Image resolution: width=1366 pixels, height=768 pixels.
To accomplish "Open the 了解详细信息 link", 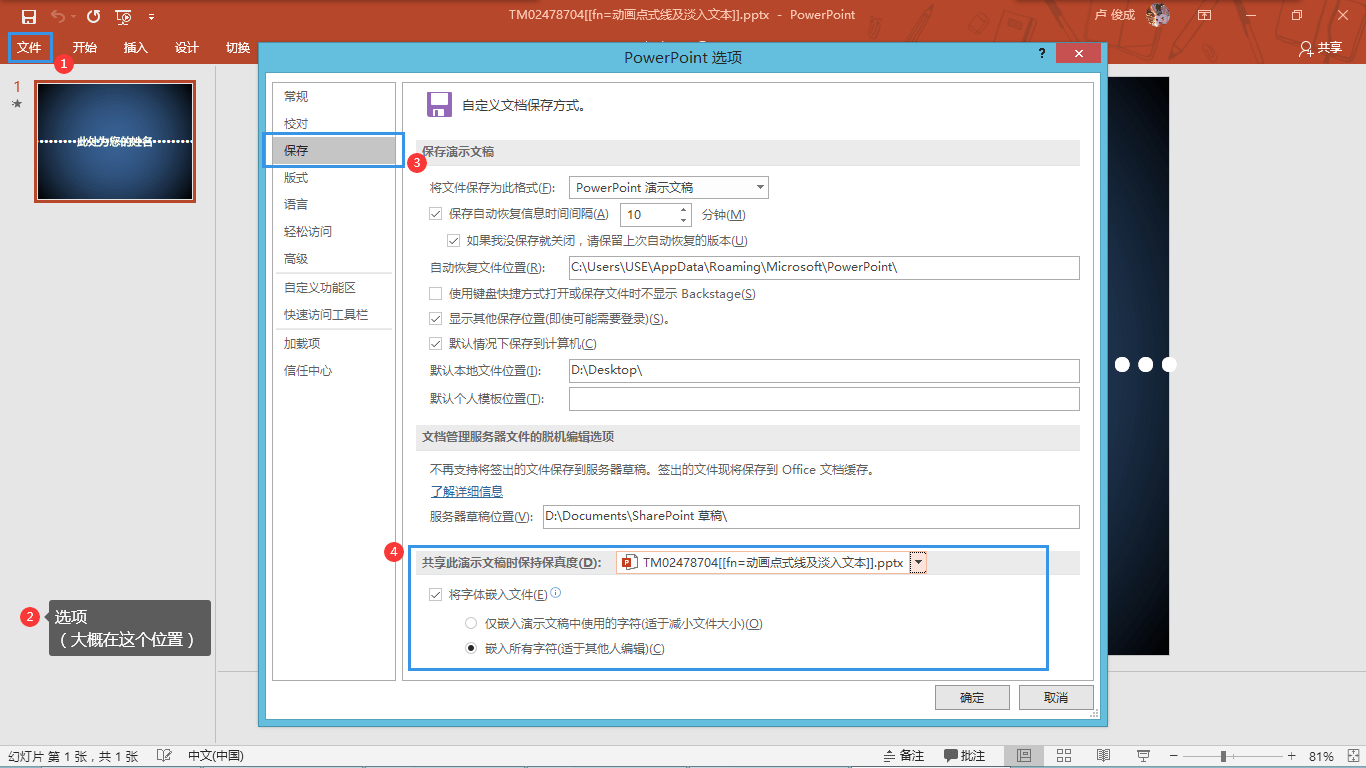I will [x=466, y=492].
